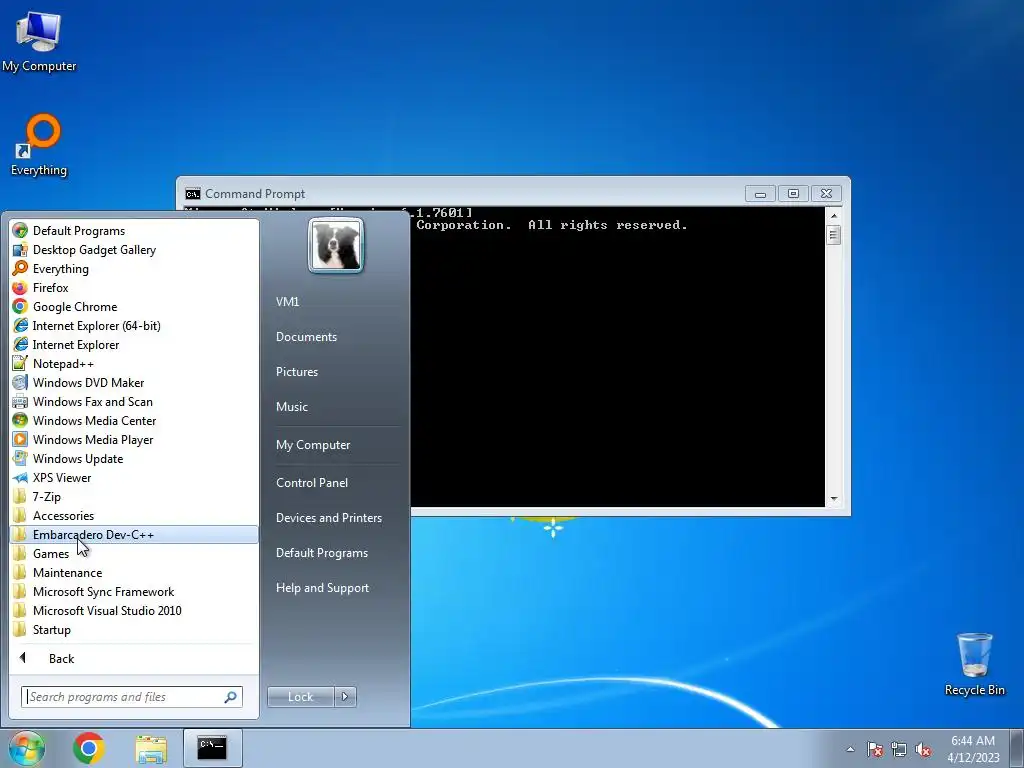
Task: Launch Firefox from the Start menu
Action: click(134, 287)
